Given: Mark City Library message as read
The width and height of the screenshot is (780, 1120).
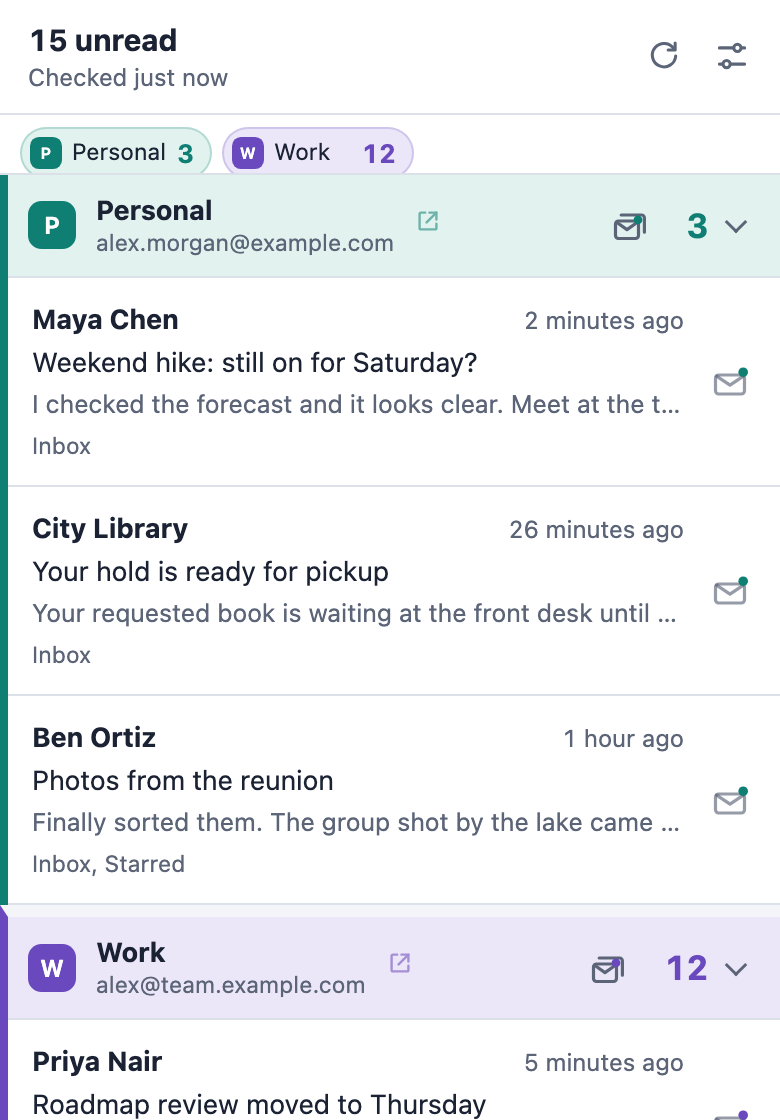Looking at the screenshot, I should coord(731,591).
